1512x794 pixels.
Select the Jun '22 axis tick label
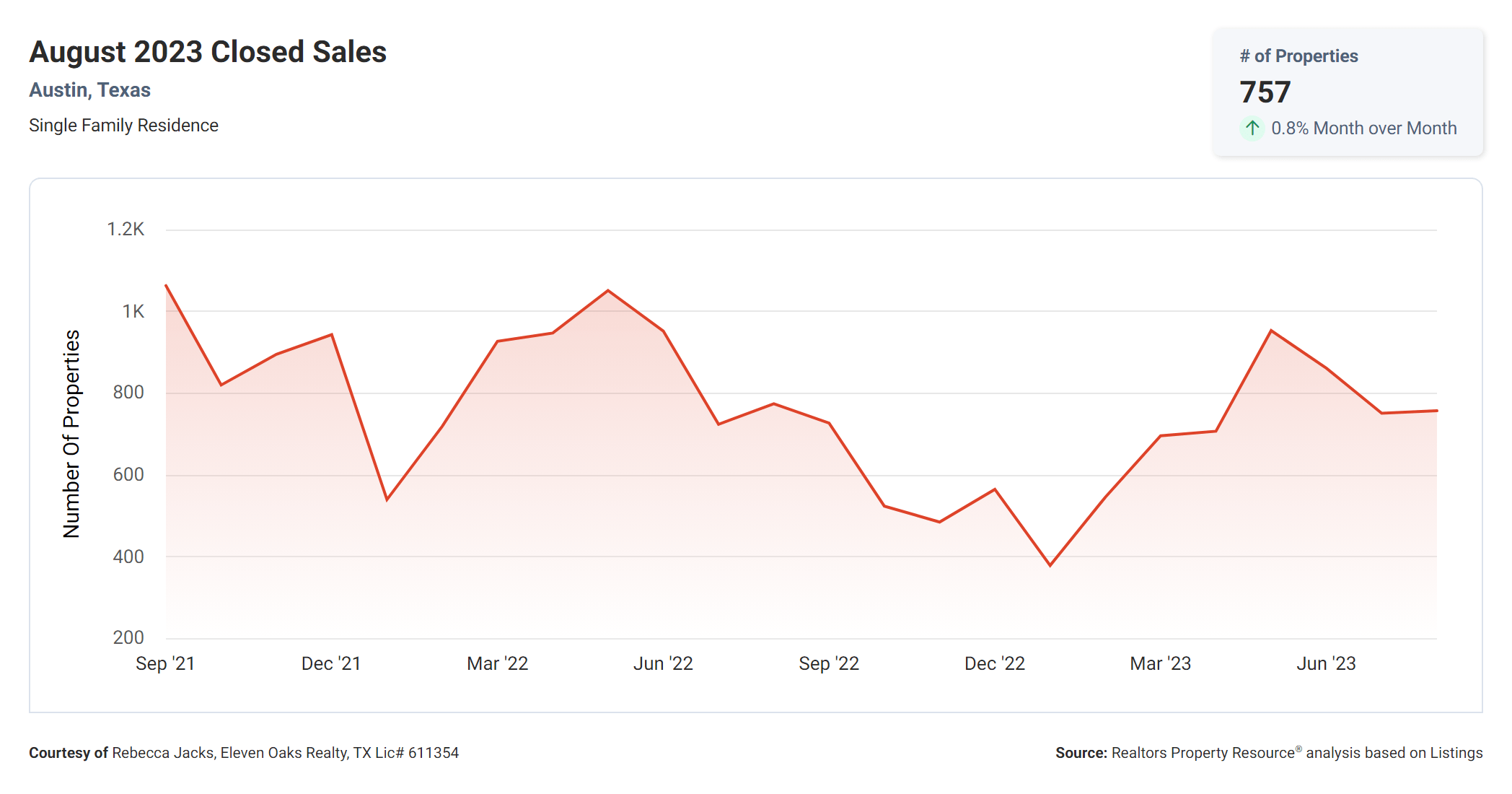point(663,663)
